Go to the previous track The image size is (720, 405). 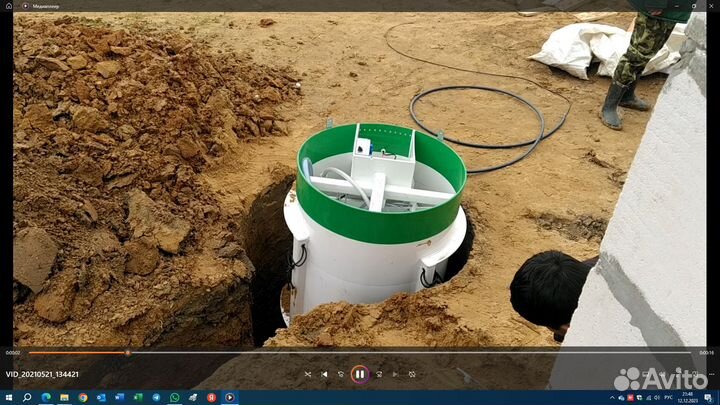pyautogui.click(x=324, y=374)
